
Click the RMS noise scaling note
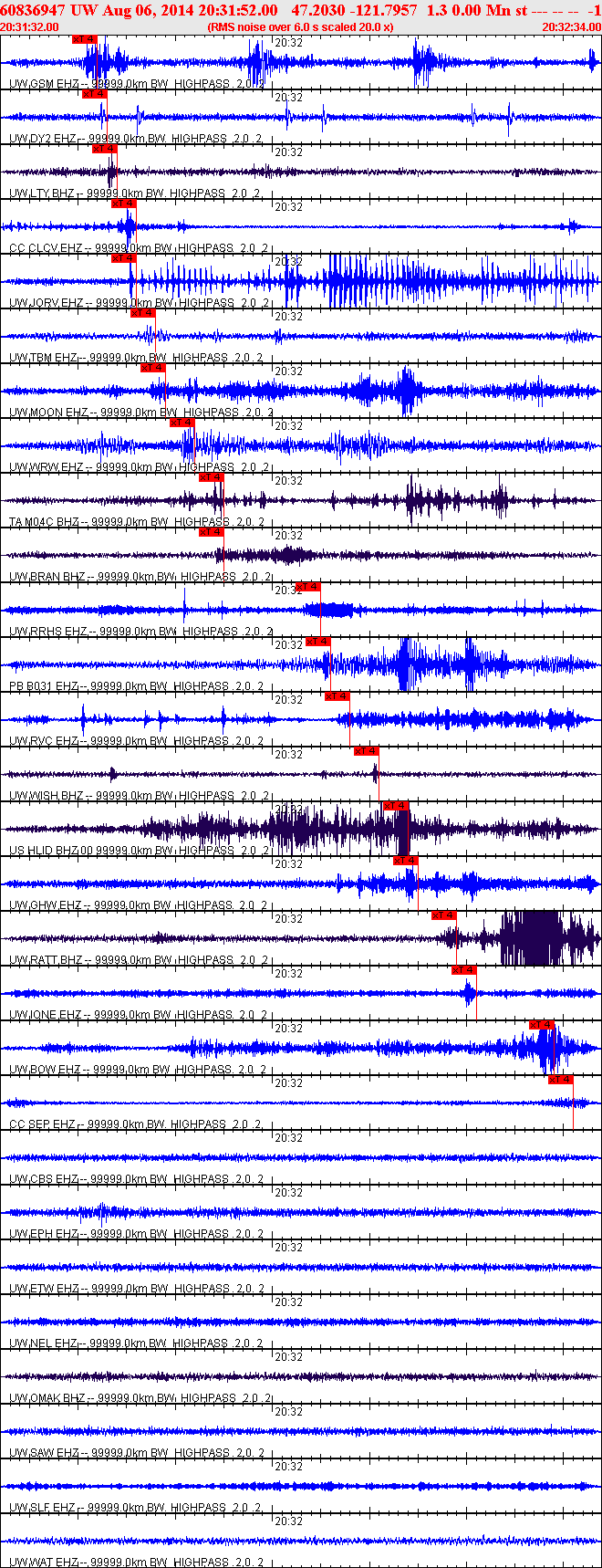pos(300,27)
